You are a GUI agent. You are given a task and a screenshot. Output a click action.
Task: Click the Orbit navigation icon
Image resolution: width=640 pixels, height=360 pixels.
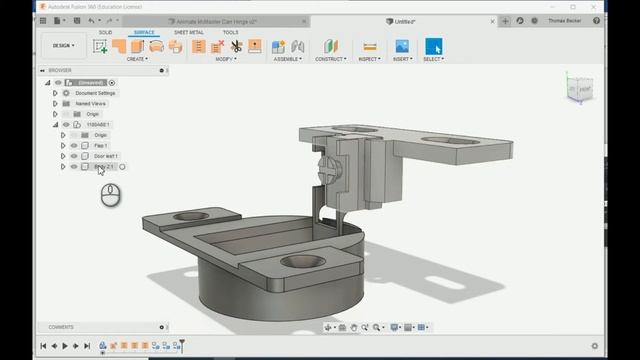[328, 327]
